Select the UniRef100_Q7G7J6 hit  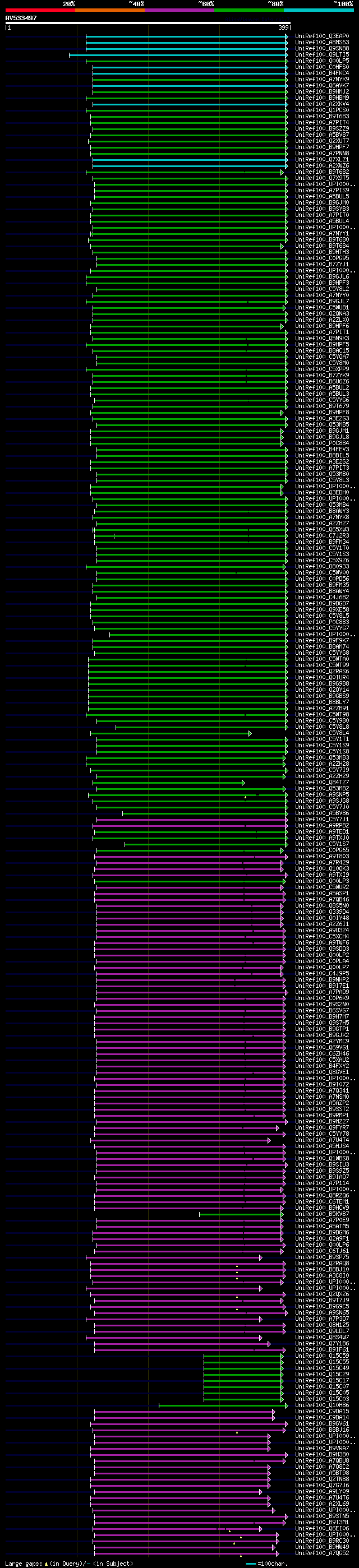click(x=323, y=1486)
